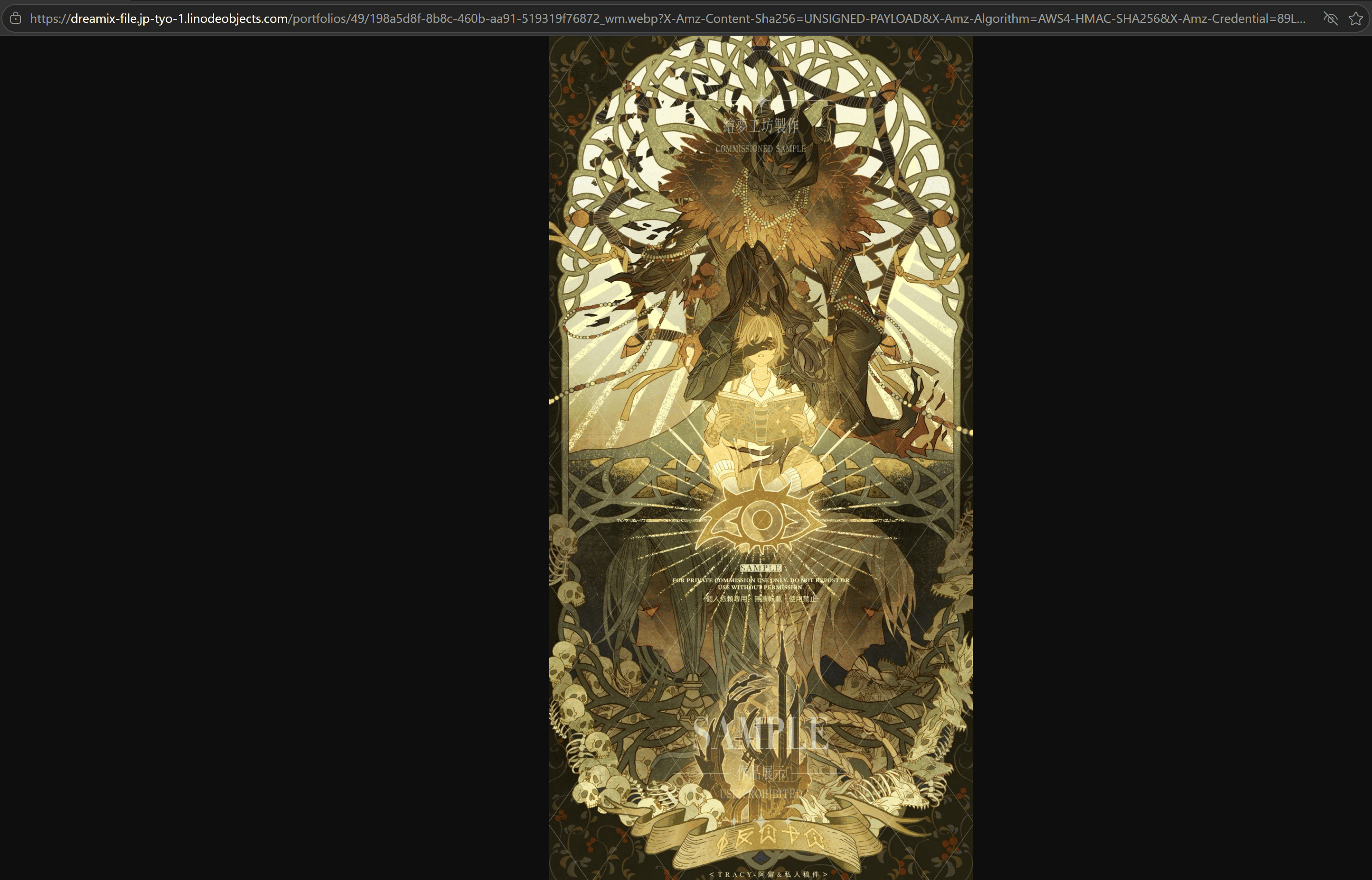Click the TRACY credit line under the banner
Viewport: 1372px width, 880px height.
pyautogui.click(x=768, y=874)
